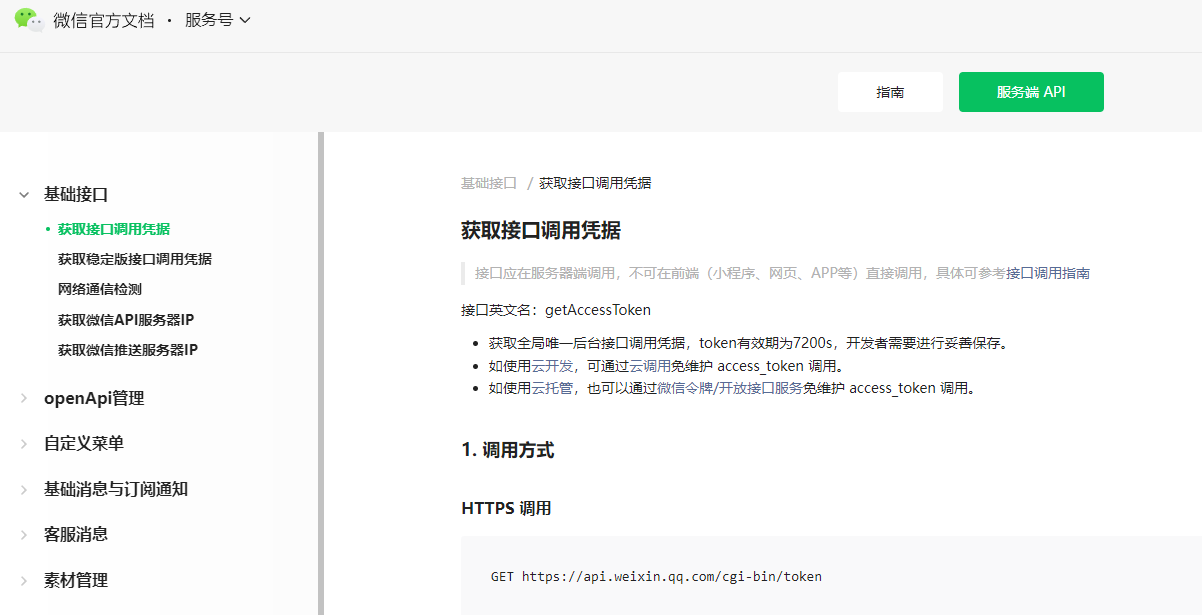The height and width of the screenshot is (615, 1202).
Task: Expand the 自定义菜单 chevron
Action: (24, 443)
